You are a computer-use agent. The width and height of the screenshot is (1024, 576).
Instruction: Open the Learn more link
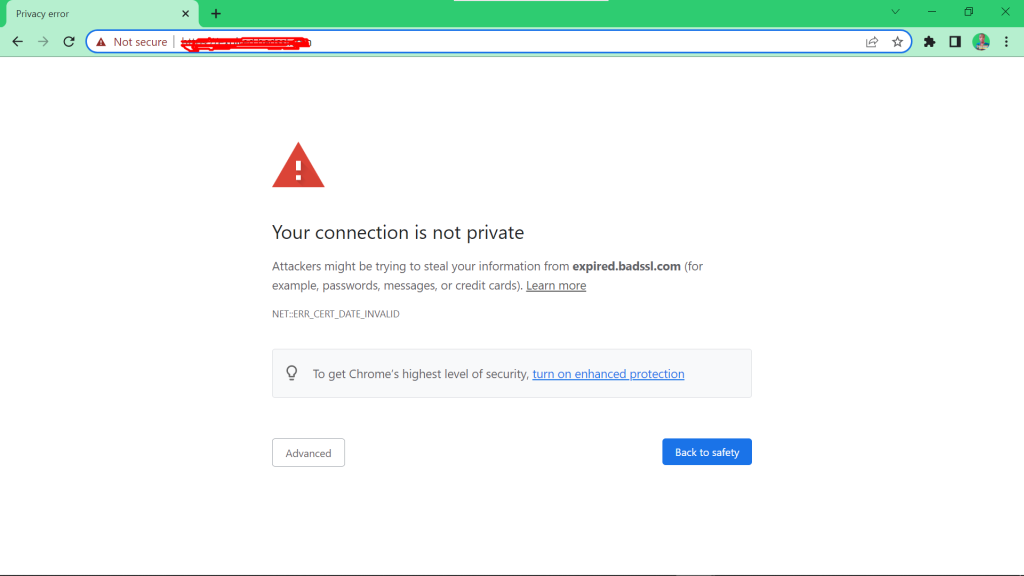556,286
